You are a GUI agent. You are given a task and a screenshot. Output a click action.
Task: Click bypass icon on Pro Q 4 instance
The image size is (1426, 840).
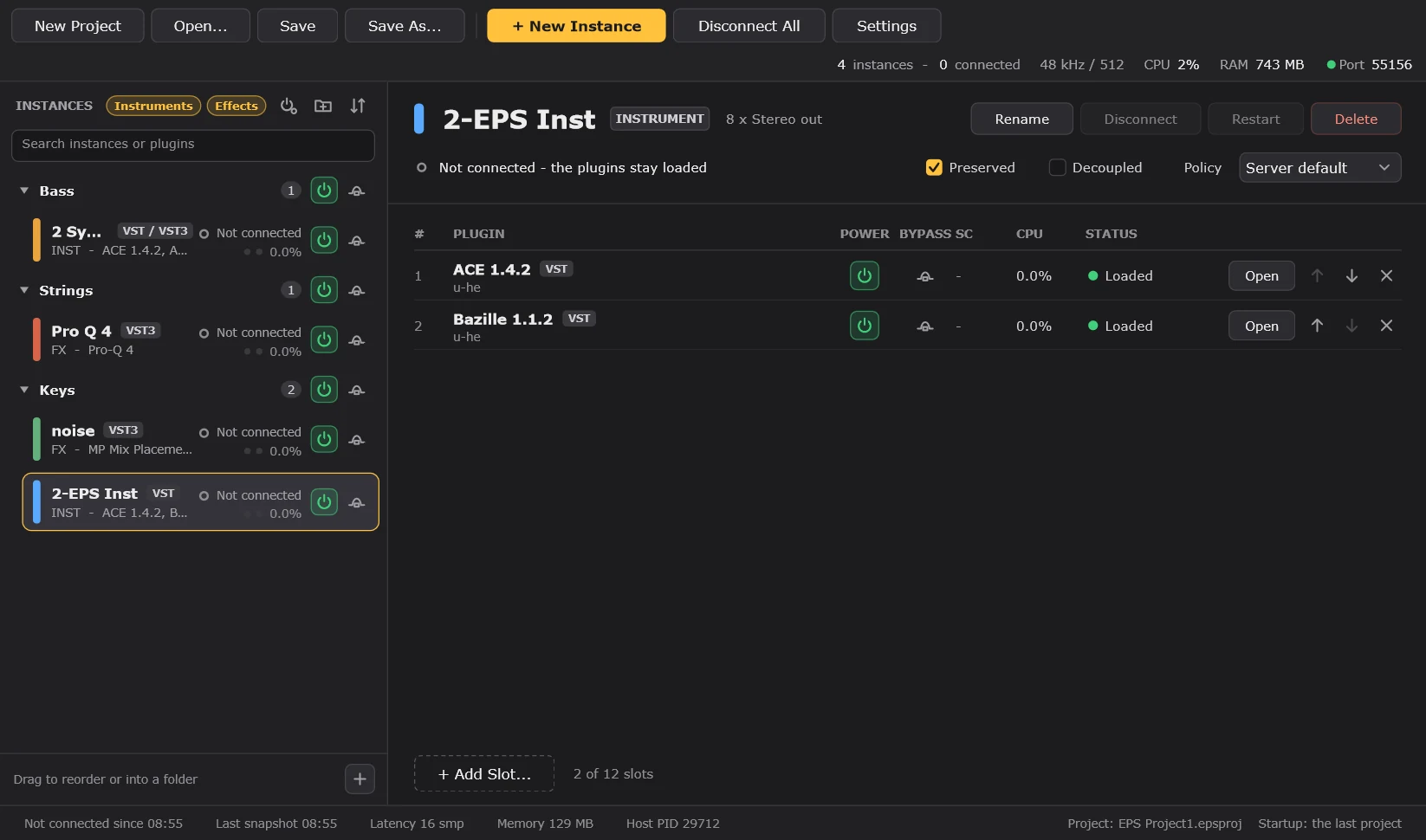[x=356, y=339]
